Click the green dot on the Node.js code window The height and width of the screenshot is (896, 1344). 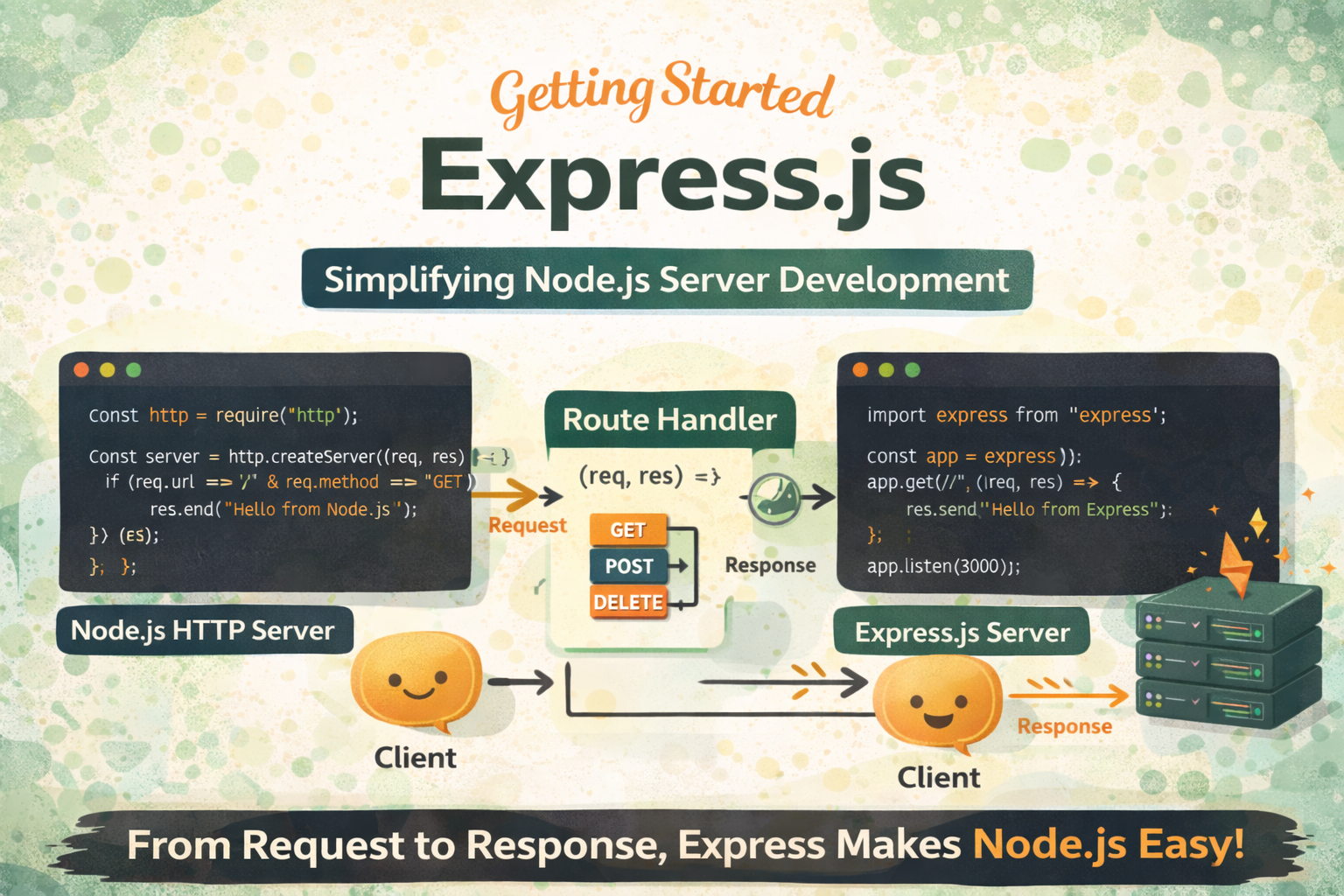click(134, 369)
